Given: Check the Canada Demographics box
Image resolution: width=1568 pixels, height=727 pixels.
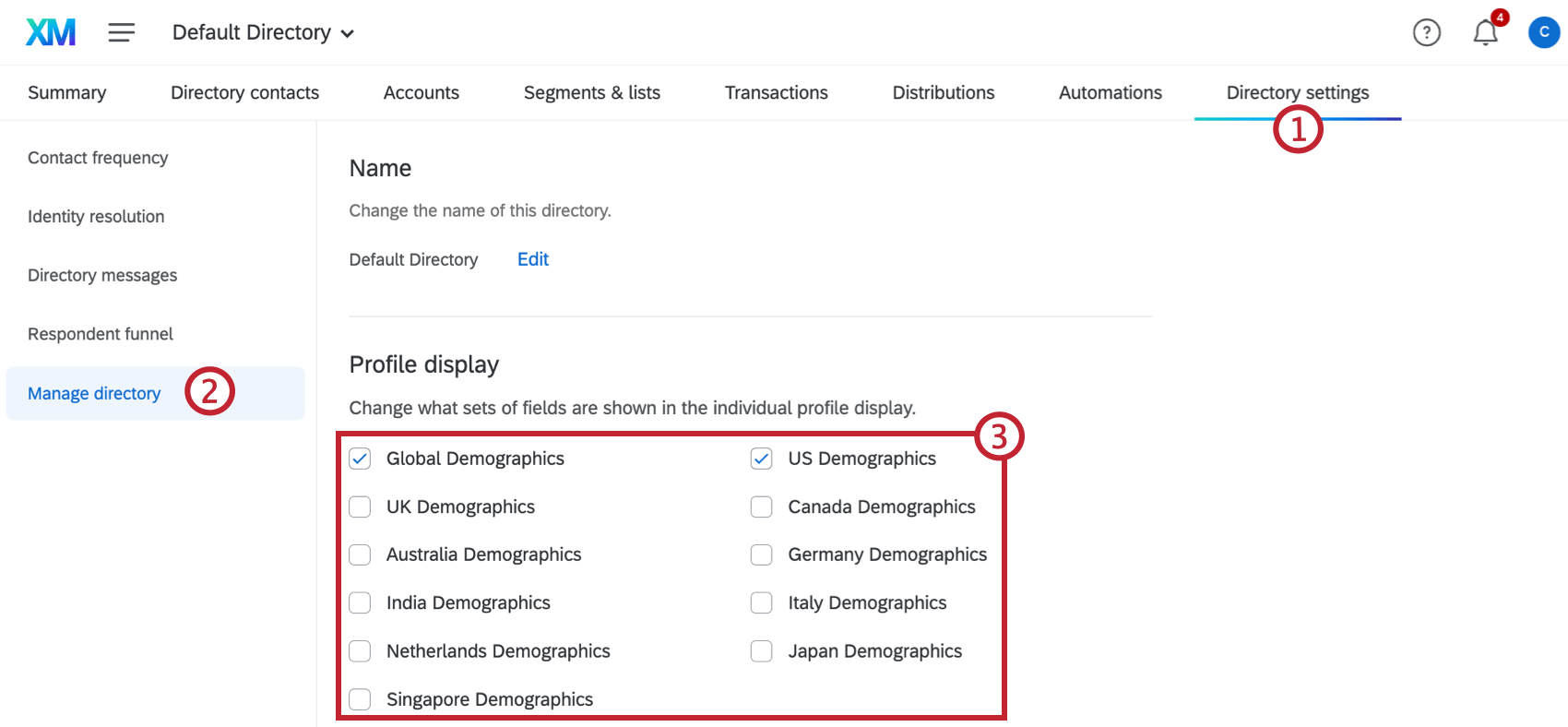Looking at the screenshot, I should [761, 507].
